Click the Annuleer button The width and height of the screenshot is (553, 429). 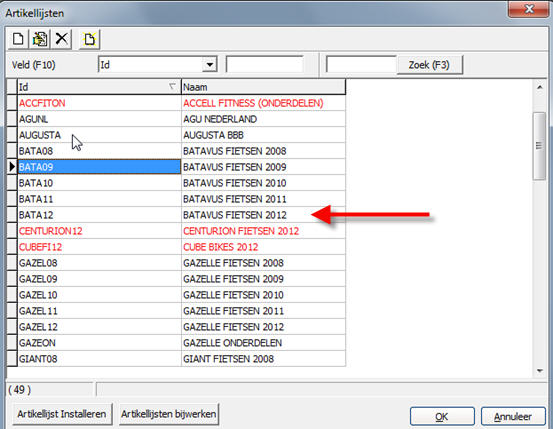[x=513, y=417]
